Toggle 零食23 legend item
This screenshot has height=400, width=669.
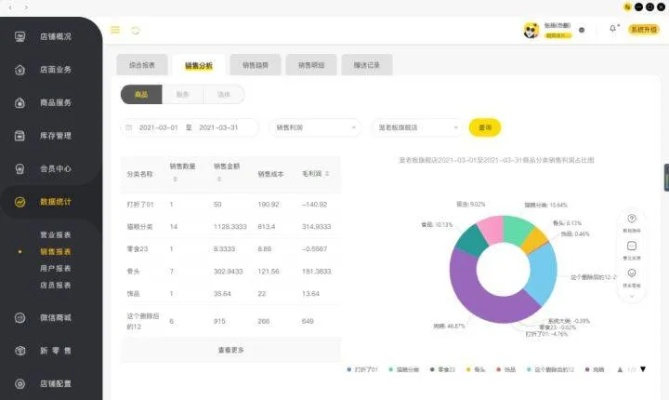coord(442,370)
